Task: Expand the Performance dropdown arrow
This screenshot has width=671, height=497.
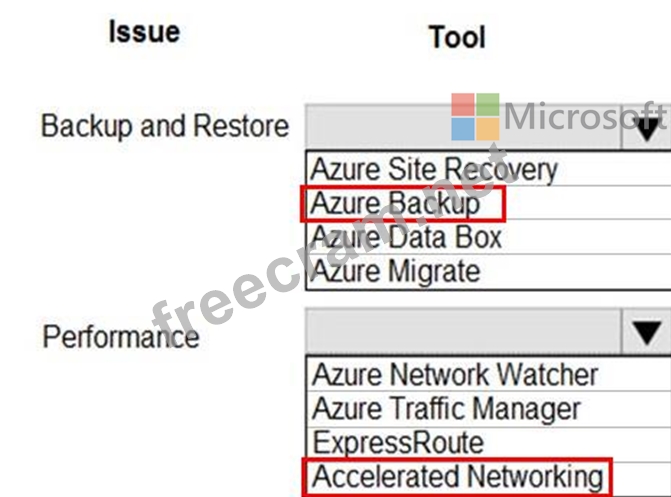Action: coord(647,330)
